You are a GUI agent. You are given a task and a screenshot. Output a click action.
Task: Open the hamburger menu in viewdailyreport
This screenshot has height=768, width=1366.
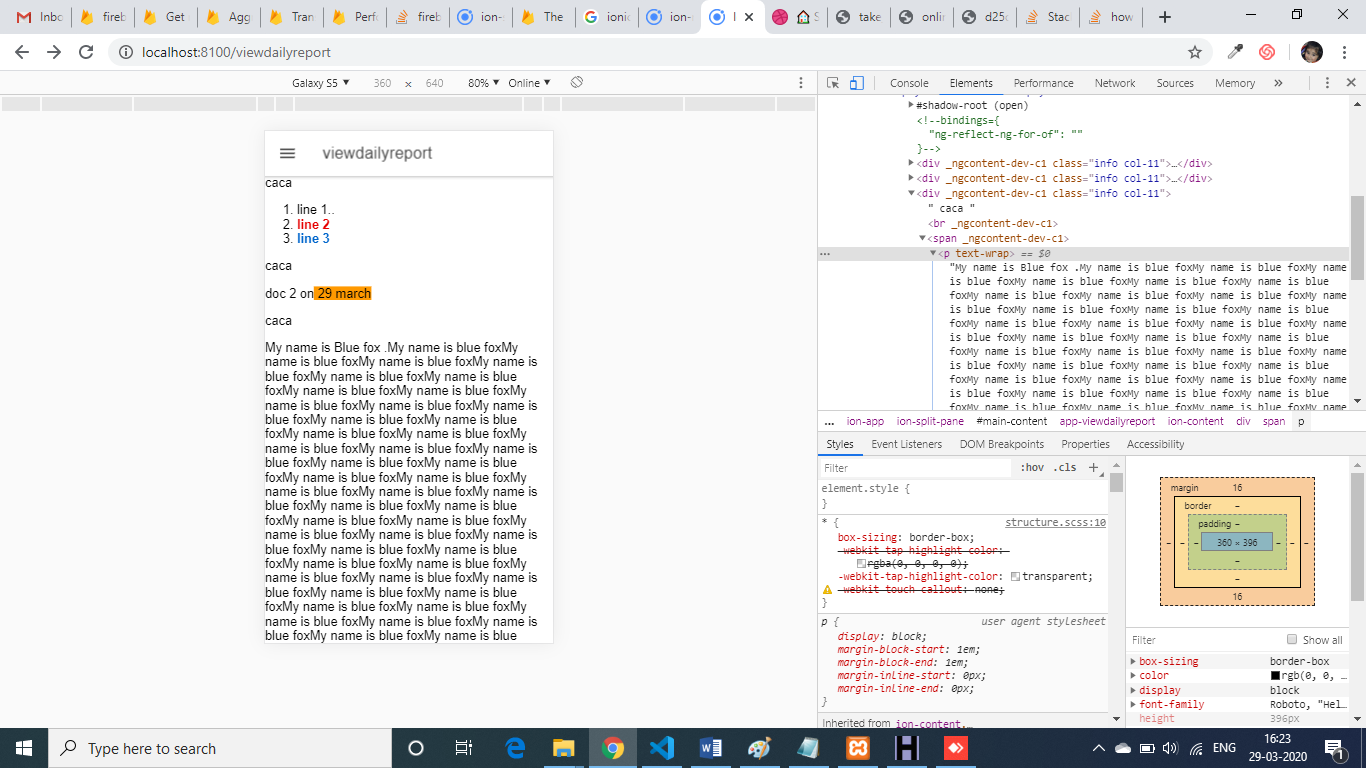(287, 153)
